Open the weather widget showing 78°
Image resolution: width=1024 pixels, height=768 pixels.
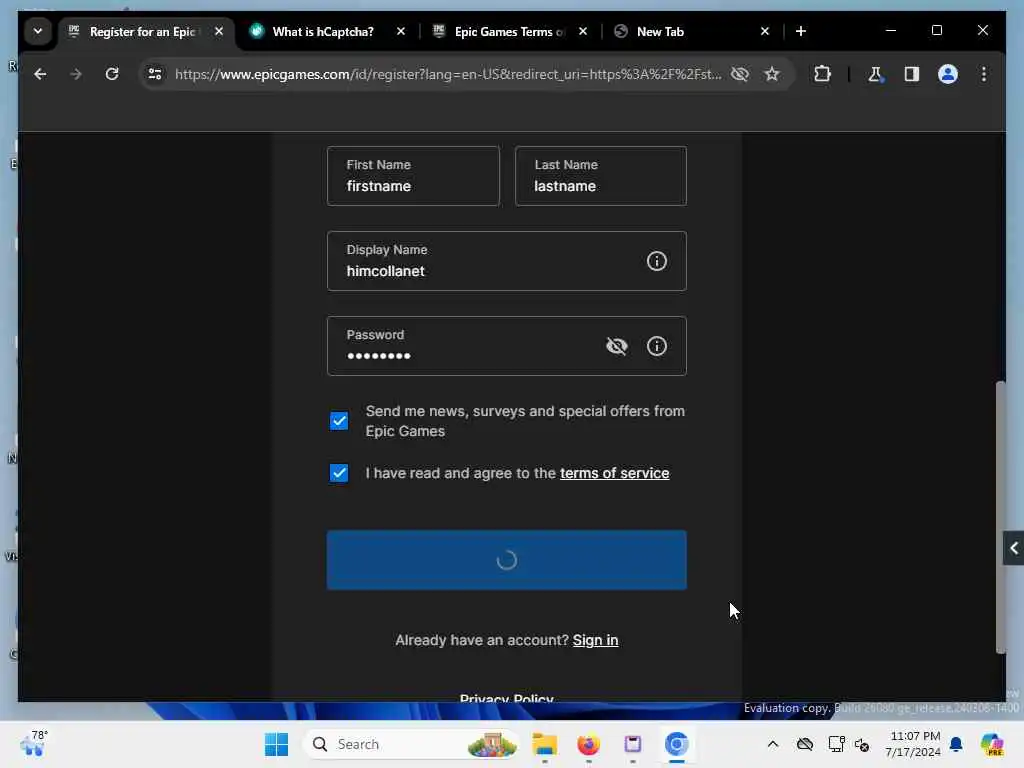click(34, 743)
